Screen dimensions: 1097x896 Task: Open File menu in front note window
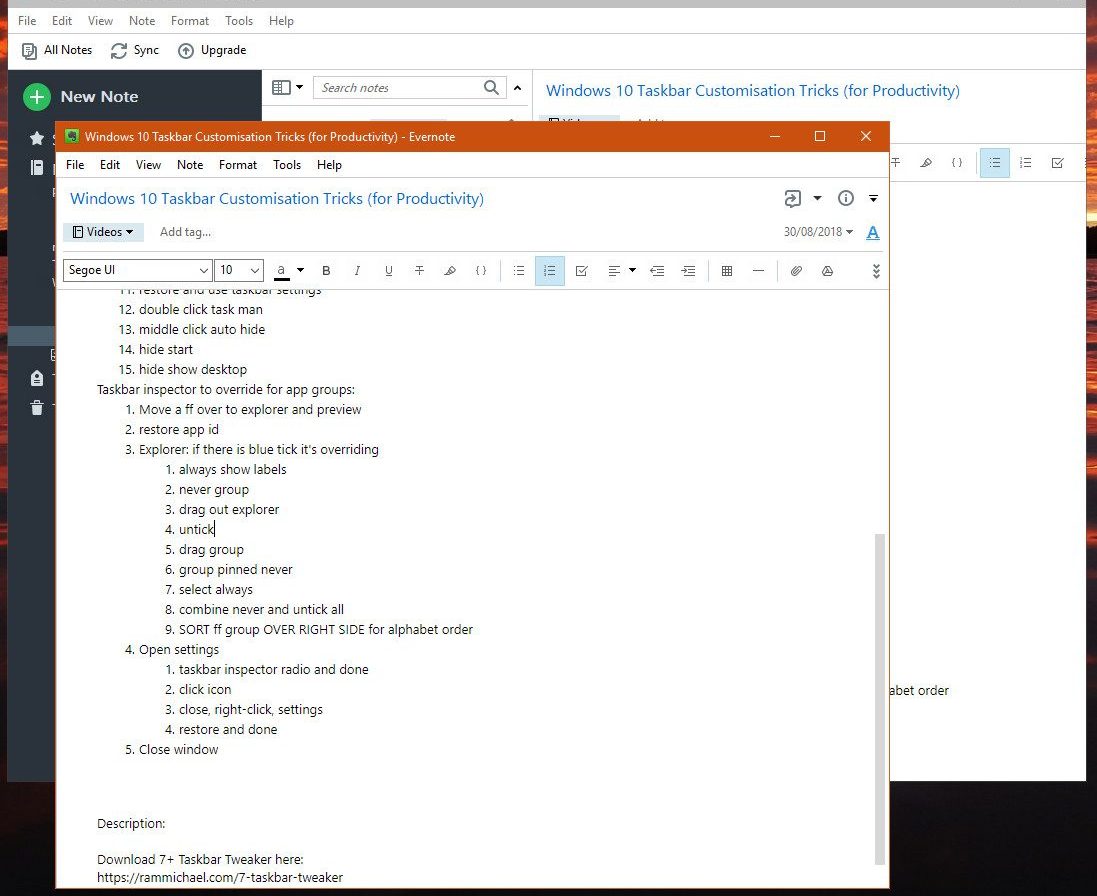[x=75, y=165]
